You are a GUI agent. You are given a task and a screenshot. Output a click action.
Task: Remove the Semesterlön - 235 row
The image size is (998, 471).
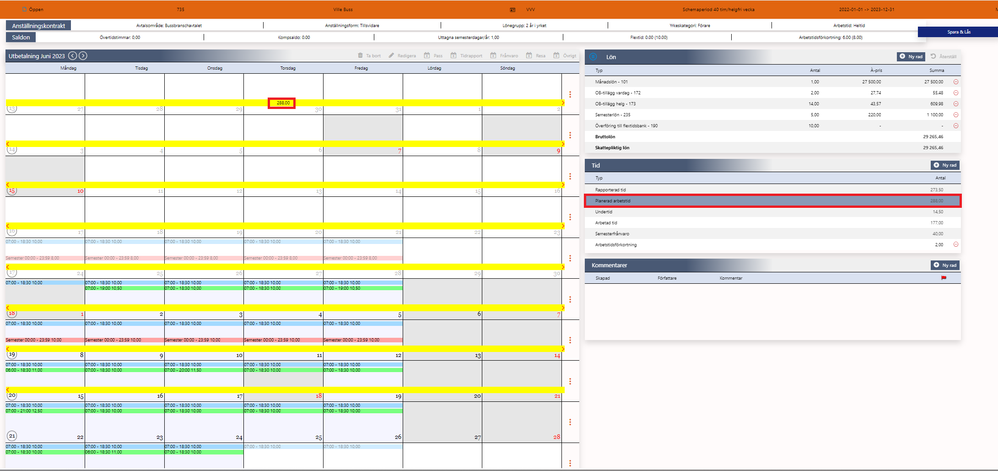coord(955,115)
